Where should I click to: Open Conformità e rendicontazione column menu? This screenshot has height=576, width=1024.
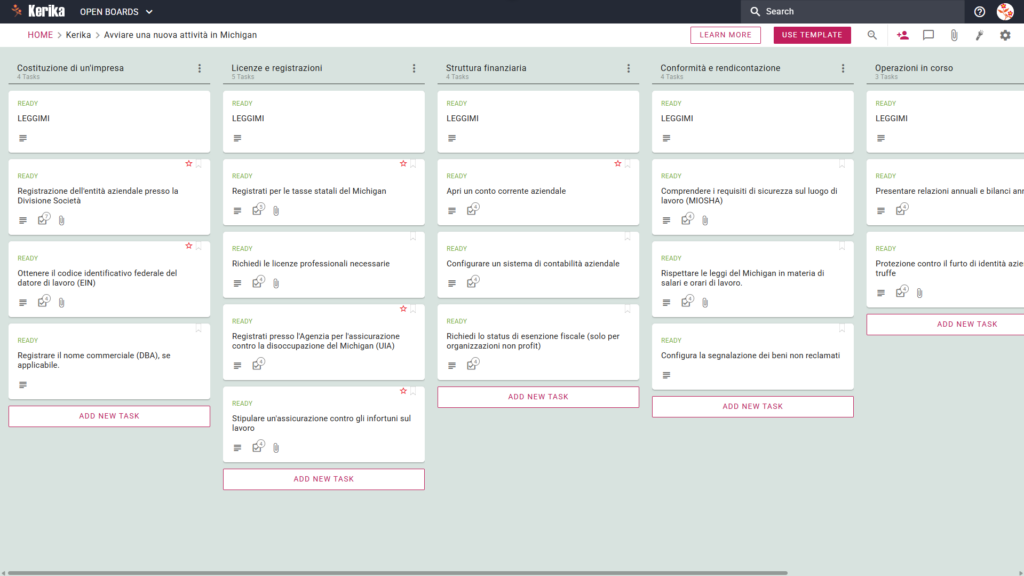(x=843, y=69)
